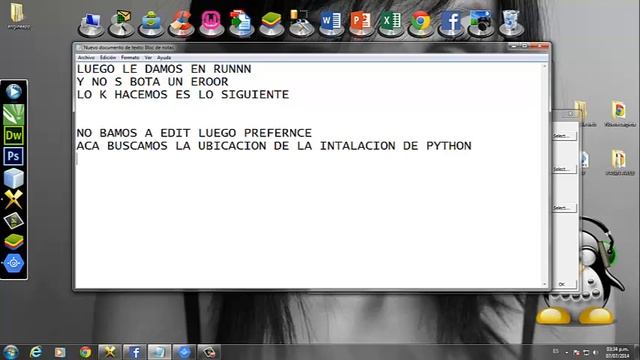Launch Dreamweaver from the side dock

13,135
